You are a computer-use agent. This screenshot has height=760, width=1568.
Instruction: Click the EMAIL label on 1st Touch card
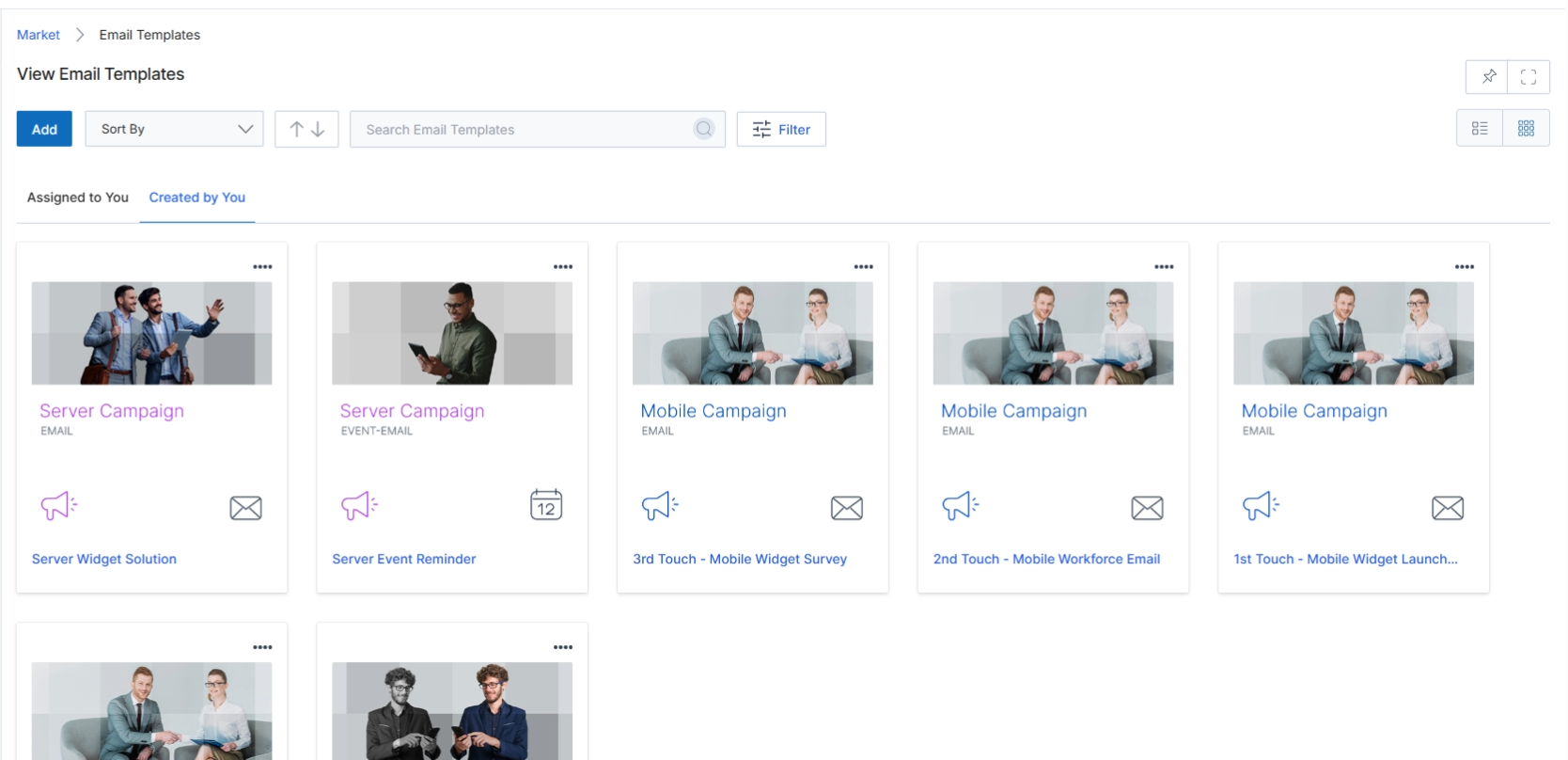1259,431
